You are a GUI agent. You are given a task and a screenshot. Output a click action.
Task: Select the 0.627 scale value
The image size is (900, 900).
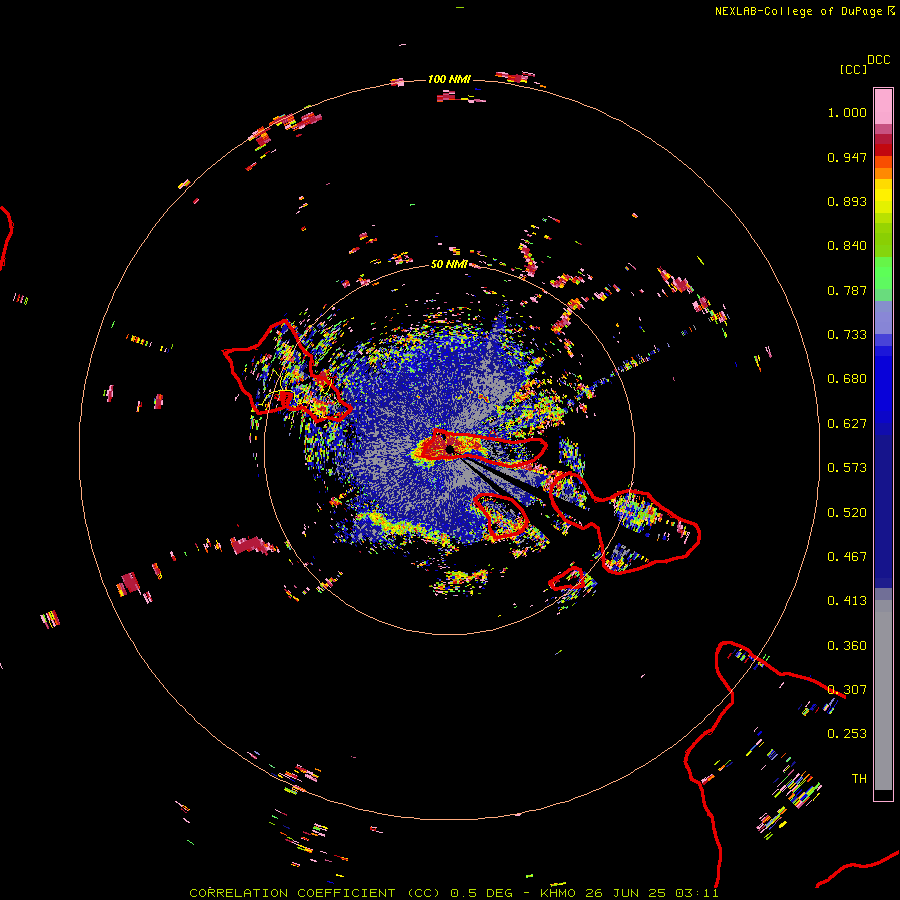[x=847, y=424]
